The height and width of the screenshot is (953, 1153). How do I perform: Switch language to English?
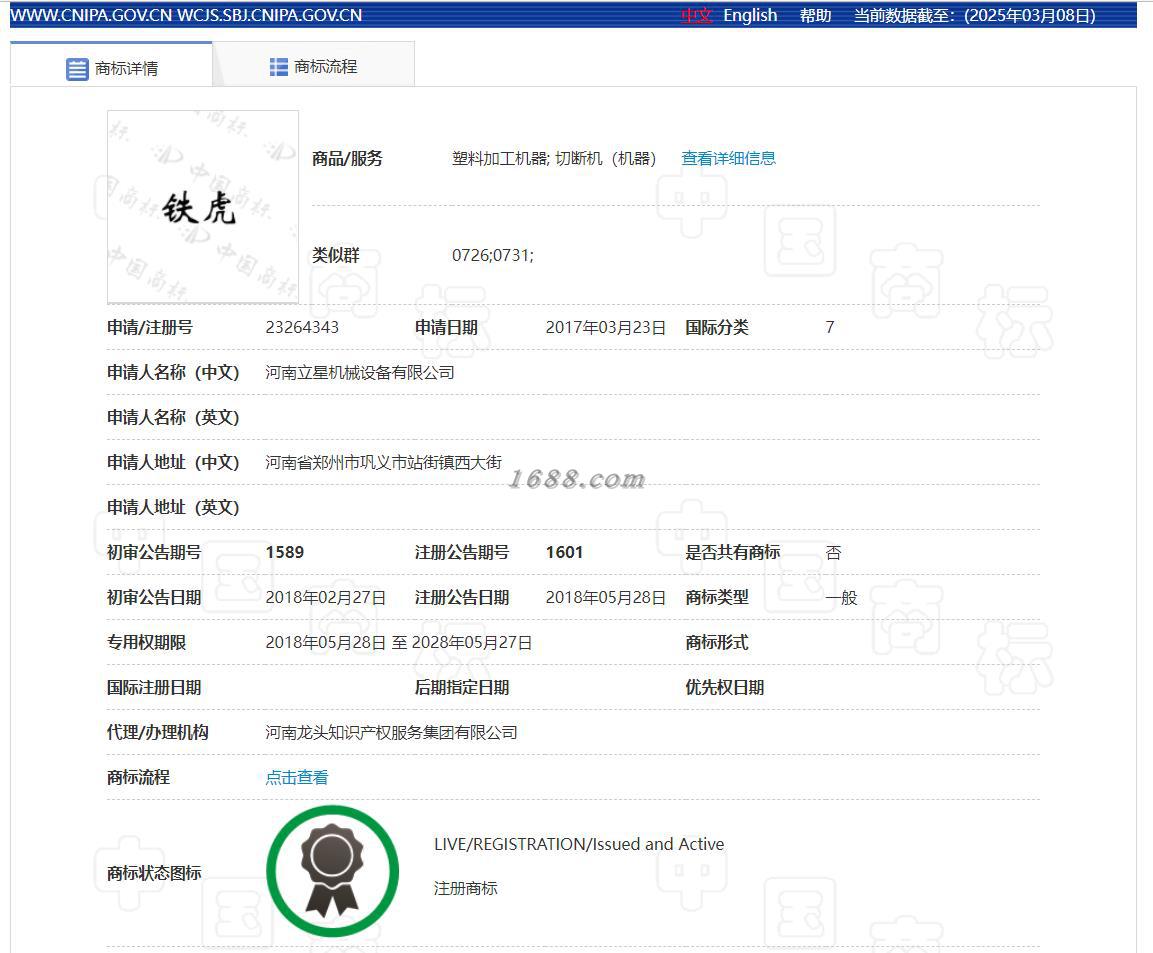tap(750, 15)
